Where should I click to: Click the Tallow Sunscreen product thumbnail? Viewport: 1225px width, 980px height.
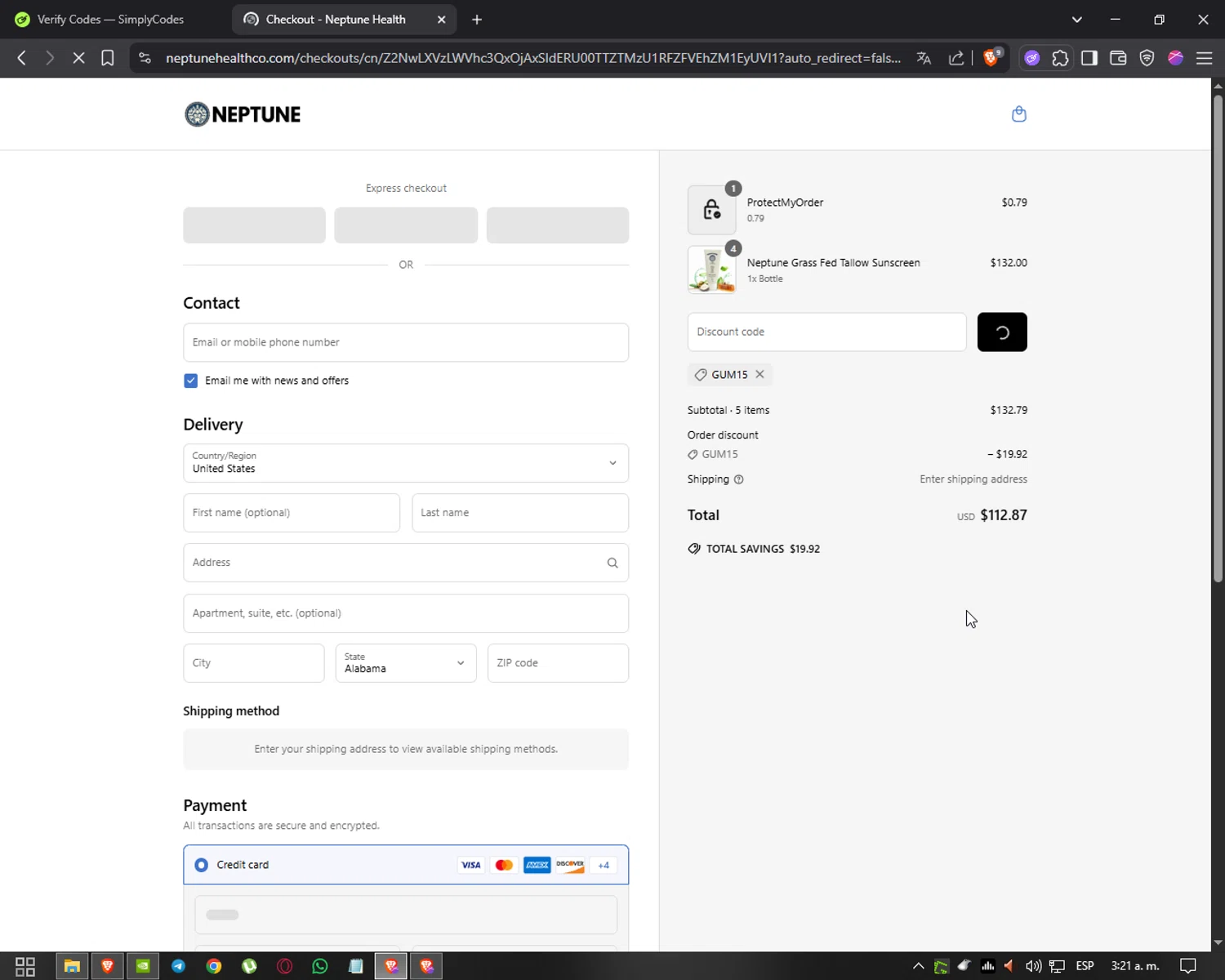point(711,269)
